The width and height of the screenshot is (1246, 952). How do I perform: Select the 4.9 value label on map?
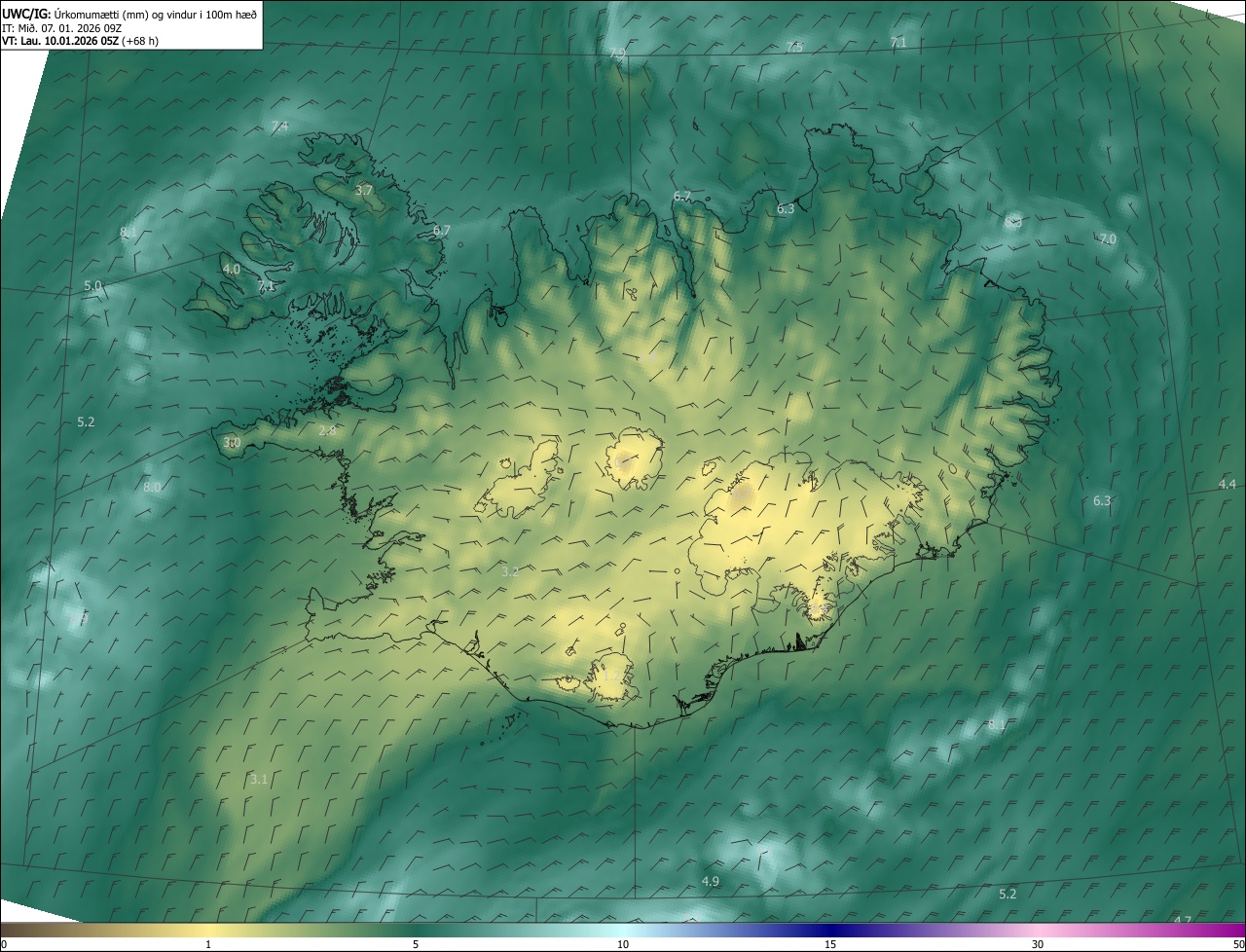point(711,881)
